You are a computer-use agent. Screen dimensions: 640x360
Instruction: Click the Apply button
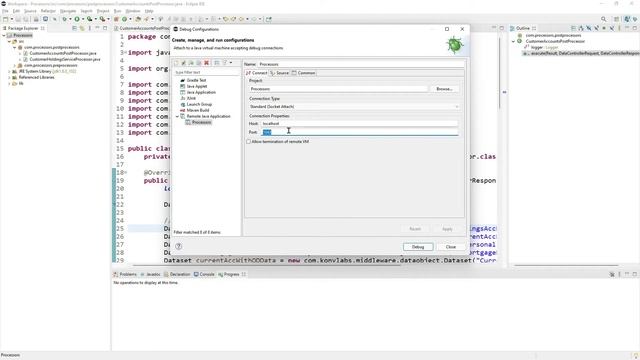tap(447, 229)
